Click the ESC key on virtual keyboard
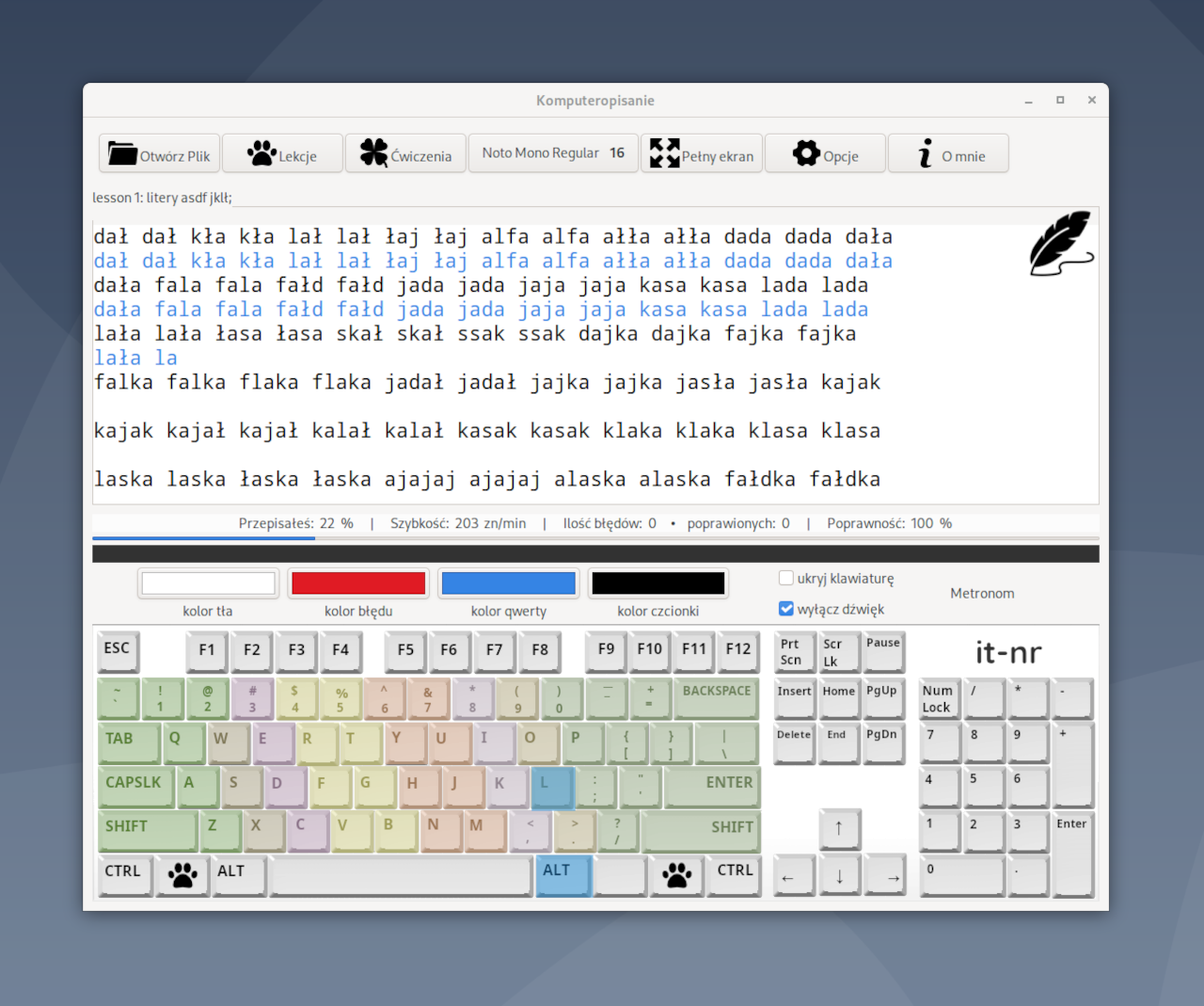This screenshot has height=1006, width=1204. tap(119, 650)
